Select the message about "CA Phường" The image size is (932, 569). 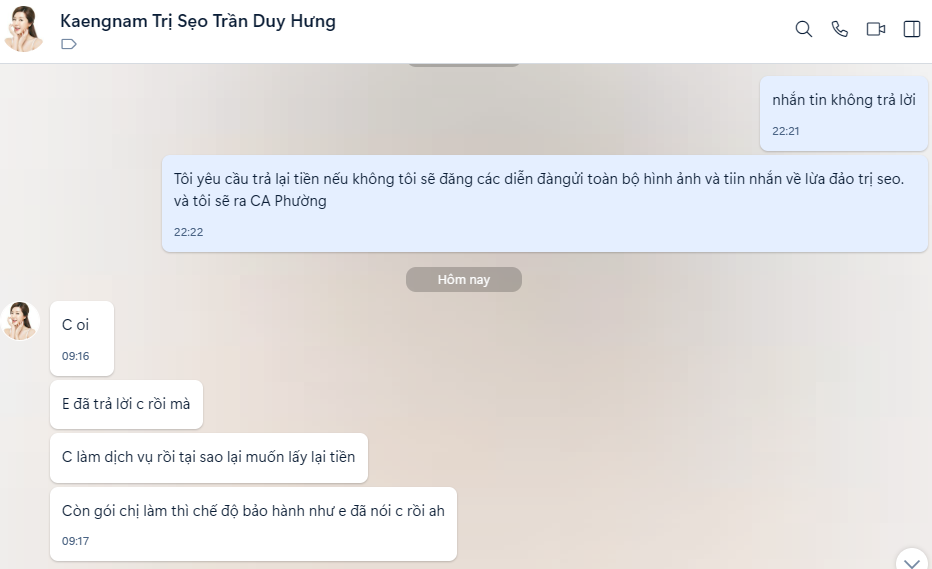point(544,203)
